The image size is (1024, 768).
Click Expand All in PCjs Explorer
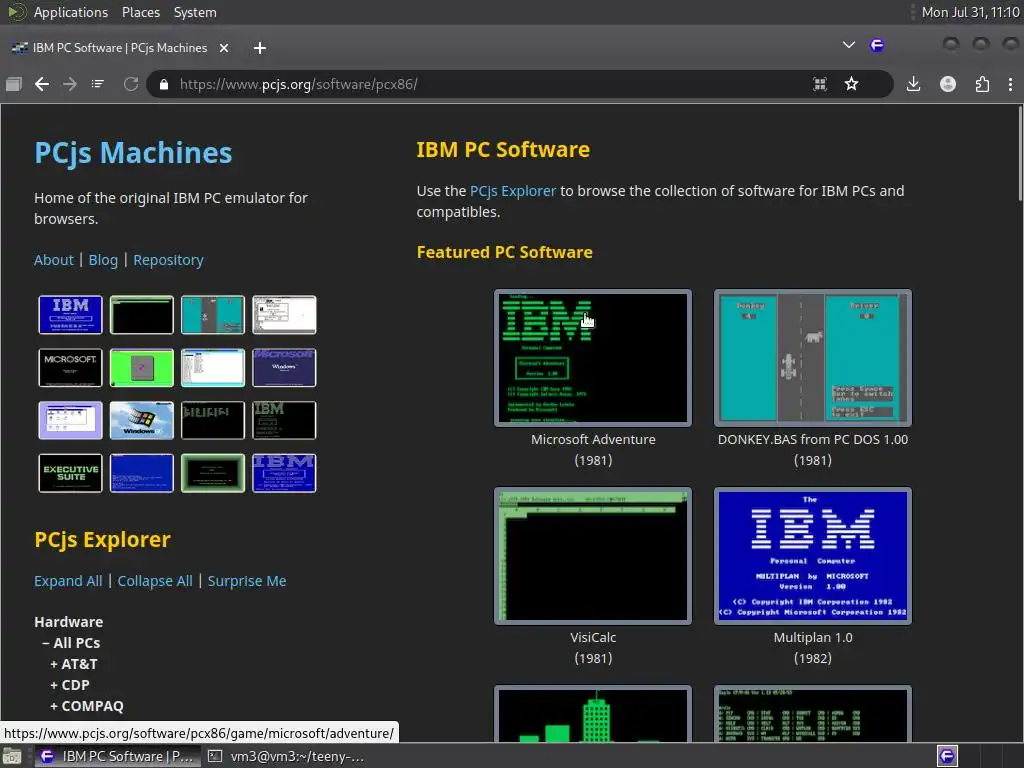pyautogui.click(x=68, y=581)
